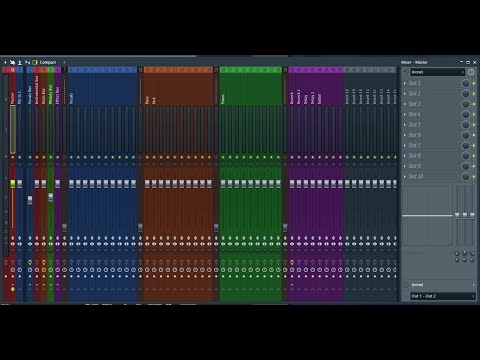Screen dimensions: 480x360
Task: Mute the Drums Bus track
Action: [30, 157]
